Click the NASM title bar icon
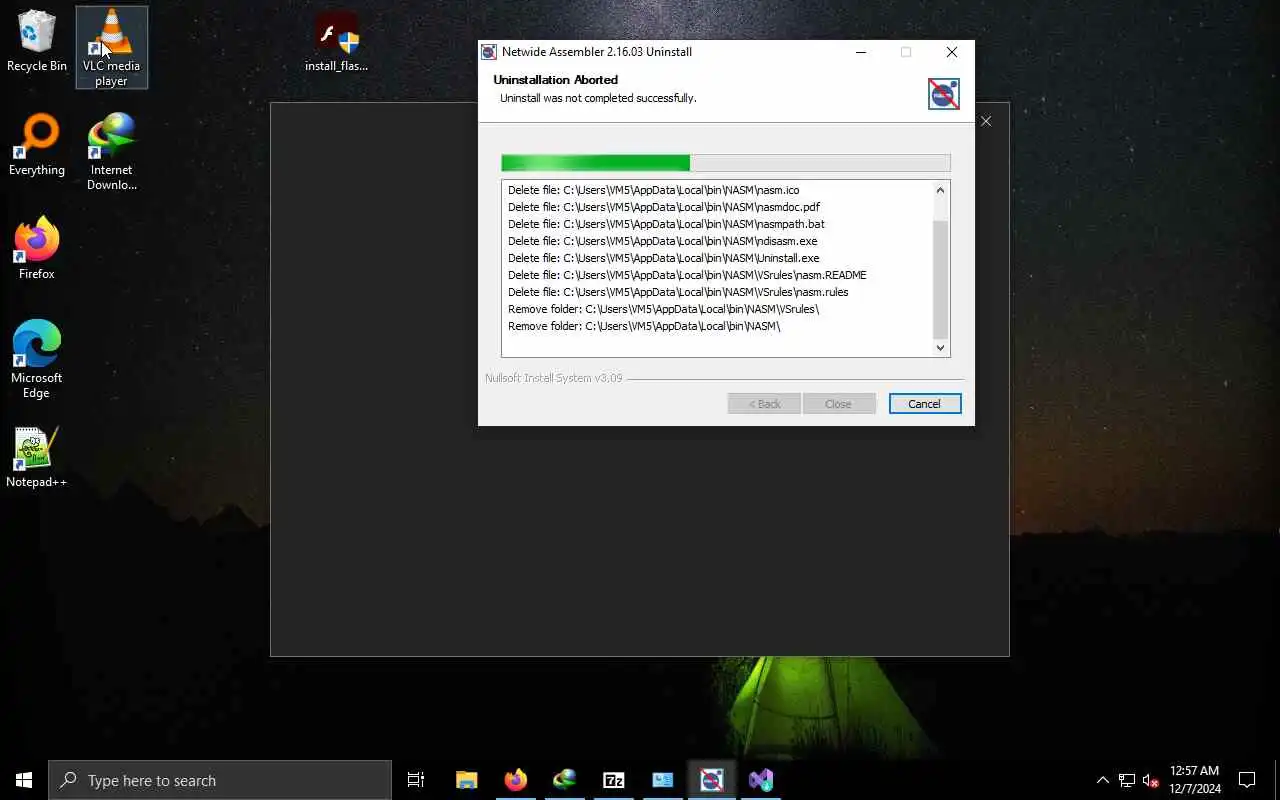The height and width of the screenshot is (800, 1280). [x=488, y=52]
